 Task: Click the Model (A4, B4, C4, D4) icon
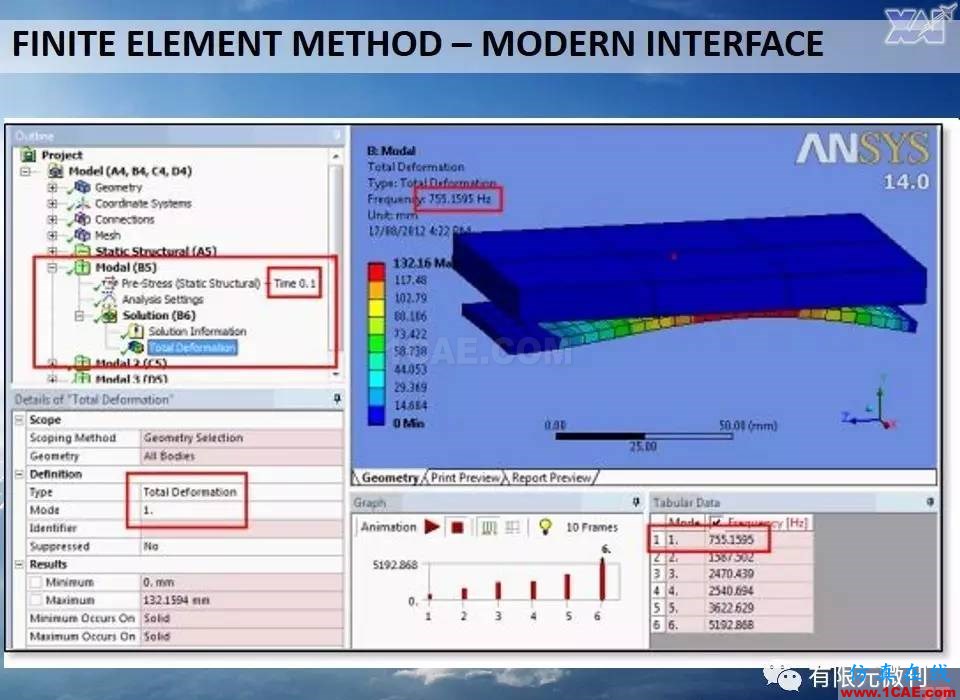[56, 171]
